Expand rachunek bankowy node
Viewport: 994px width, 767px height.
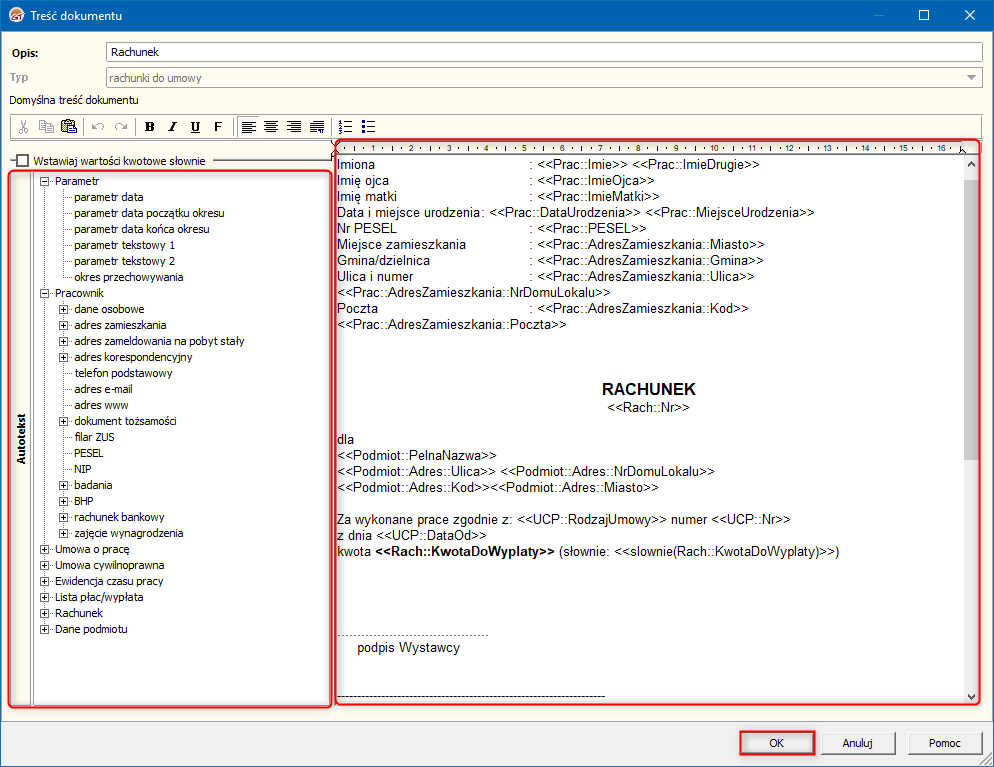click(63, 517)
